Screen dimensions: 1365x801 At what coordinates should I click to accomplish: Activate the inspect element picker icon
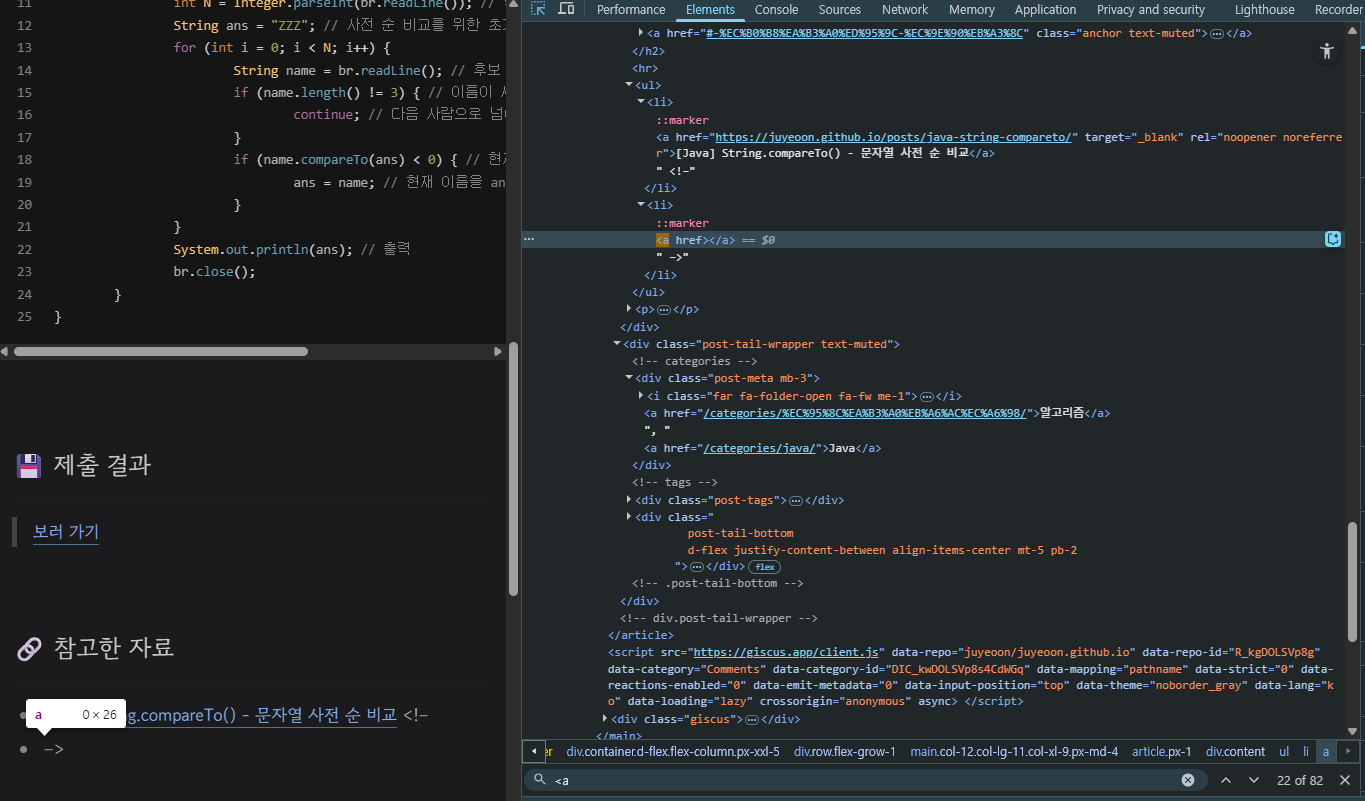[538, 9]
